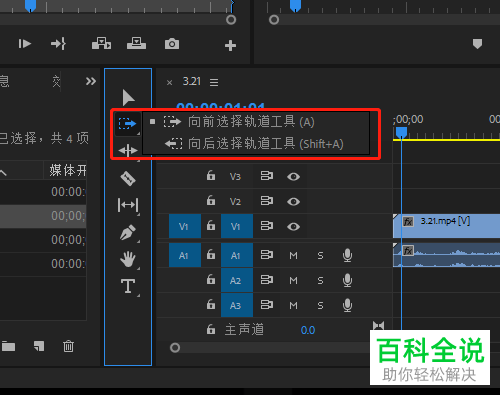
Task: Toggle V1 source patching button
Action: [185, 226]
